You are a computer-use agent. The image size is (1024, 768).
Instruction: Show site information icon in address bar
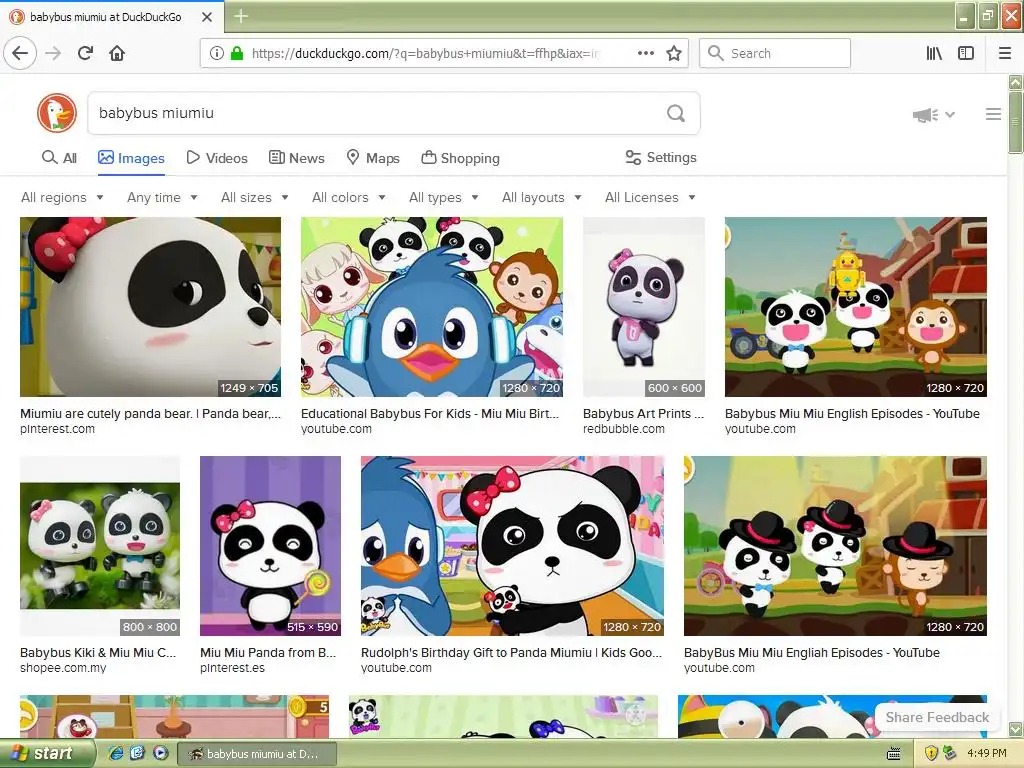[216, 53]
